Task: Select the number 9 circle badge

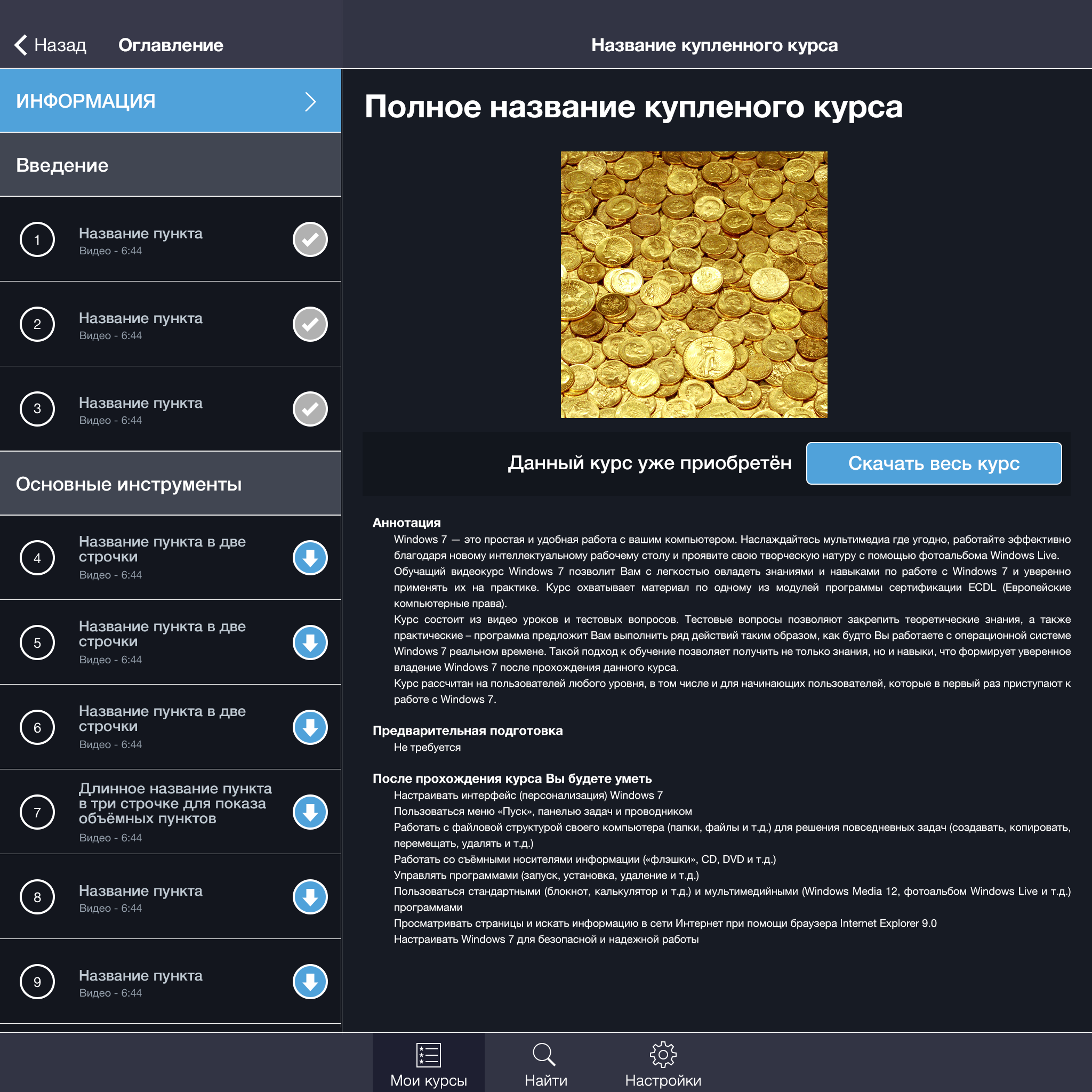Action: tap(37, 982)
